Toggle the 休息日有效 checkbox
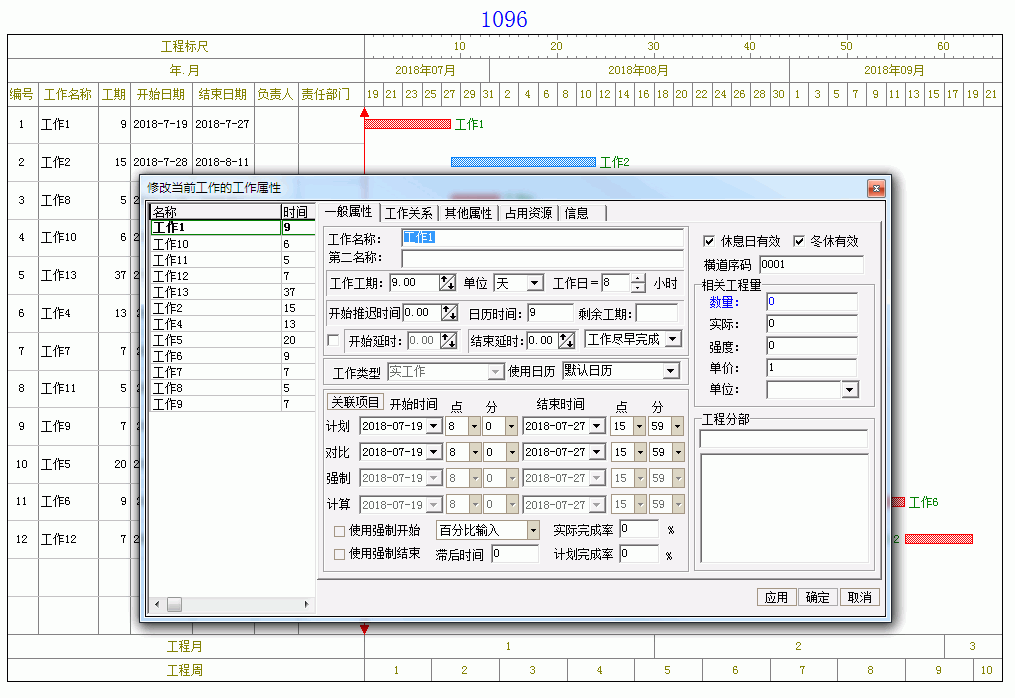The height and width of the screenshot is (698, 1015). point(710,241)
